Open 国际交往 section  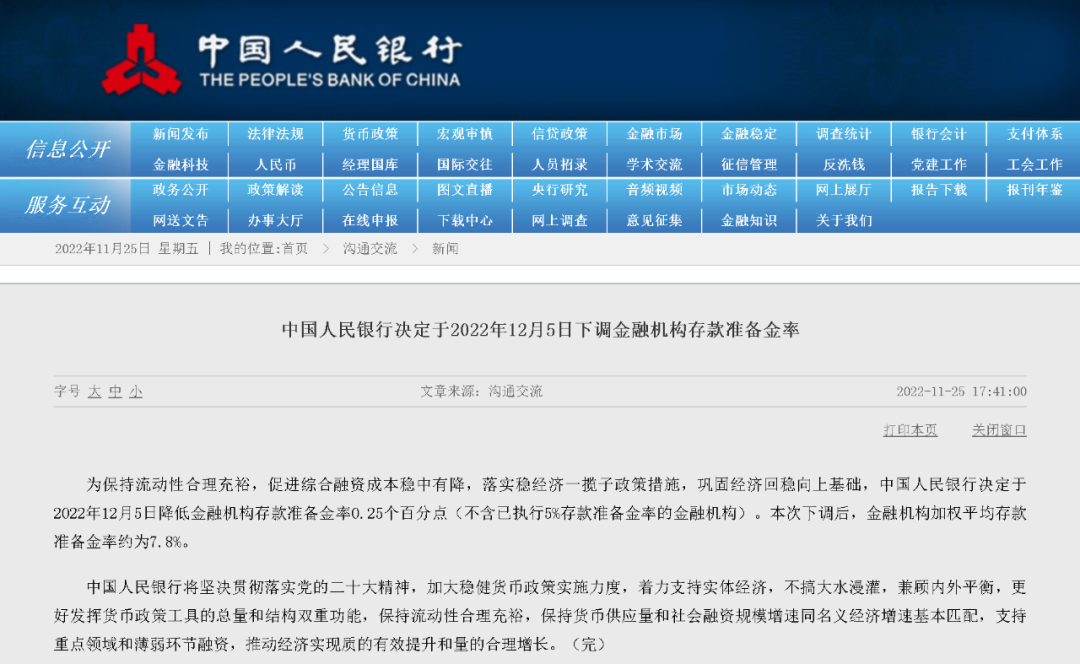(465, 165)
